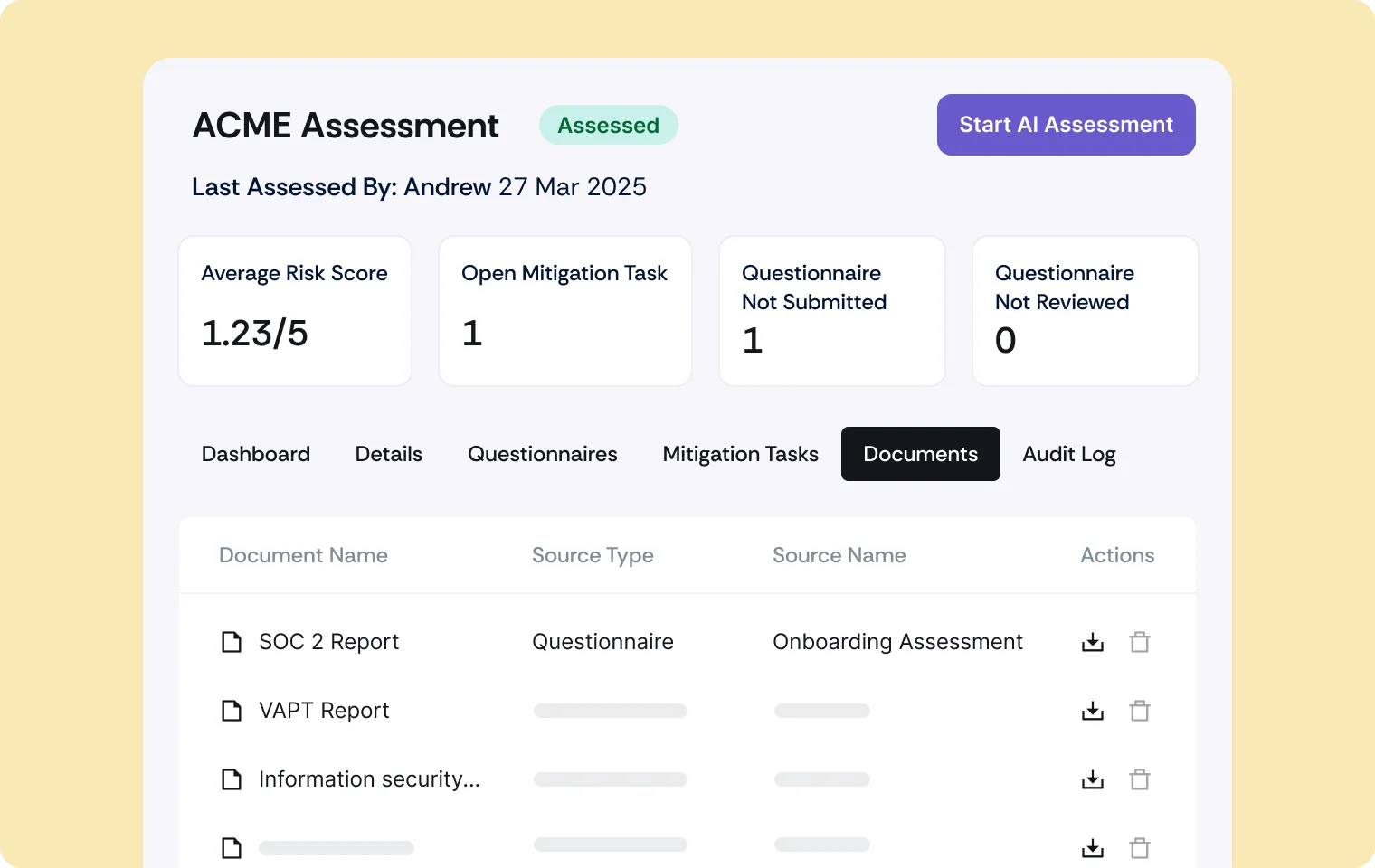Click the ACME Assessment title
The width and height of the screenshot is (1375, 868).
click(x=346, y=125)
